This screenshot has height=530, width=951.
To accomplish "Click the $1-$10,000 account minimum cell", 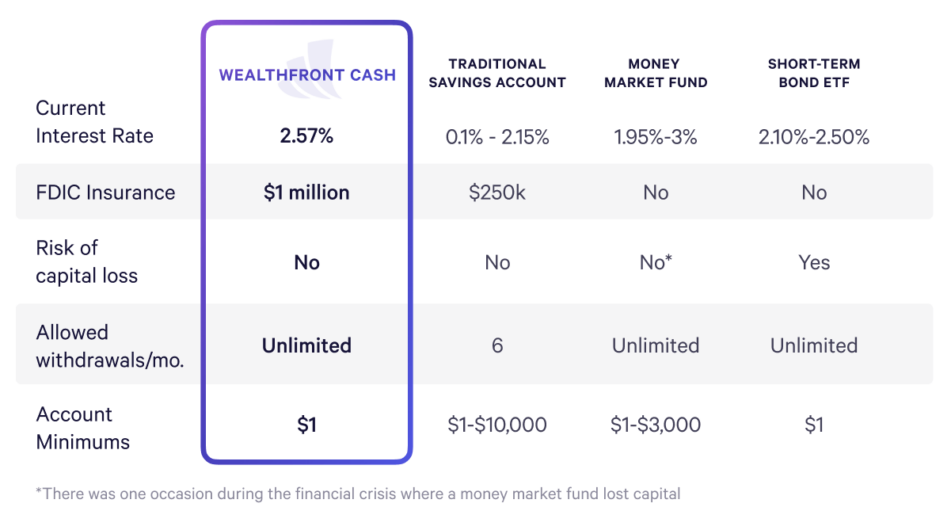I will point(497,425).
